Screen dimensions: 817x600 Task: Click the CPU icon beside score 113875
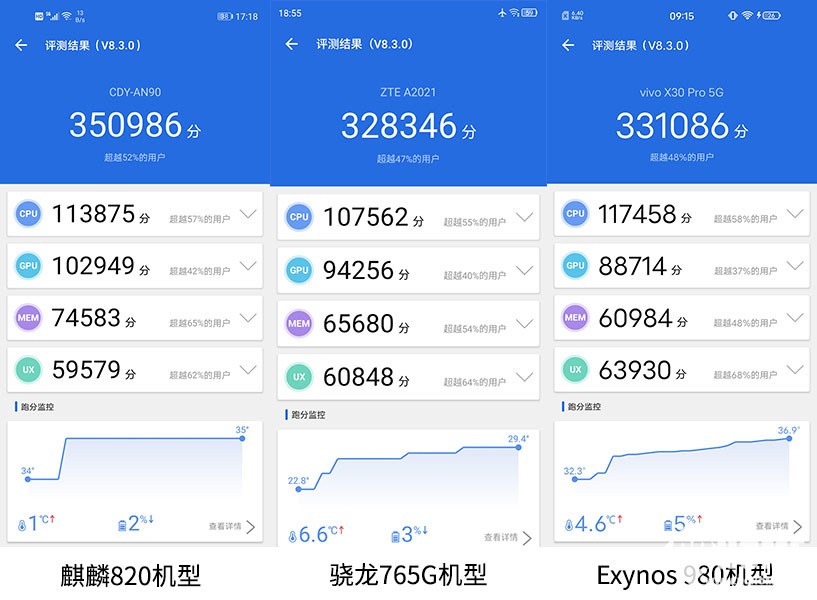click(x=28, y=214)
